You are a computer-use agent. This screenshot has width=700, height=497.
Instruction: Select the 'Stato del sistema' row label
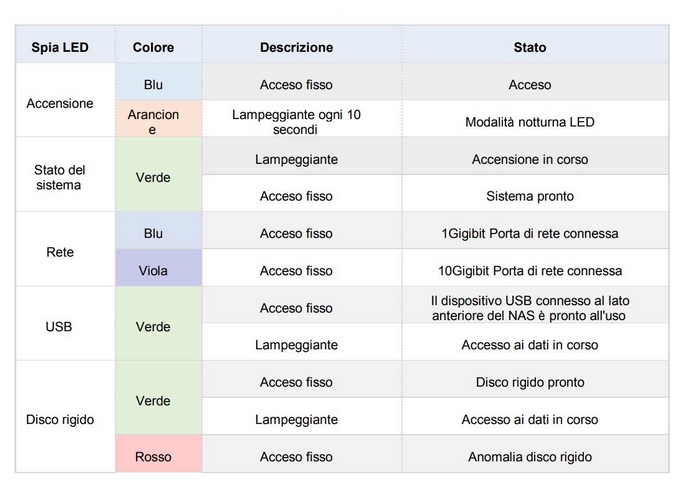click(59, 177)
